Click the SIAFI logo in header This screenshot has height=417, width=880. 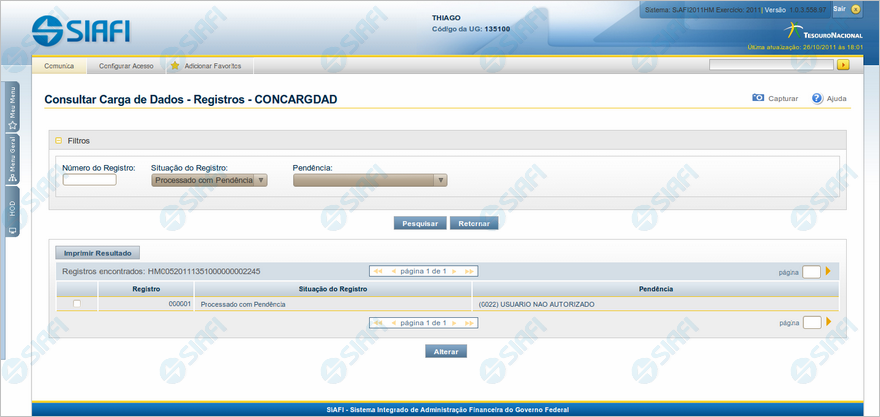point(81,31)
